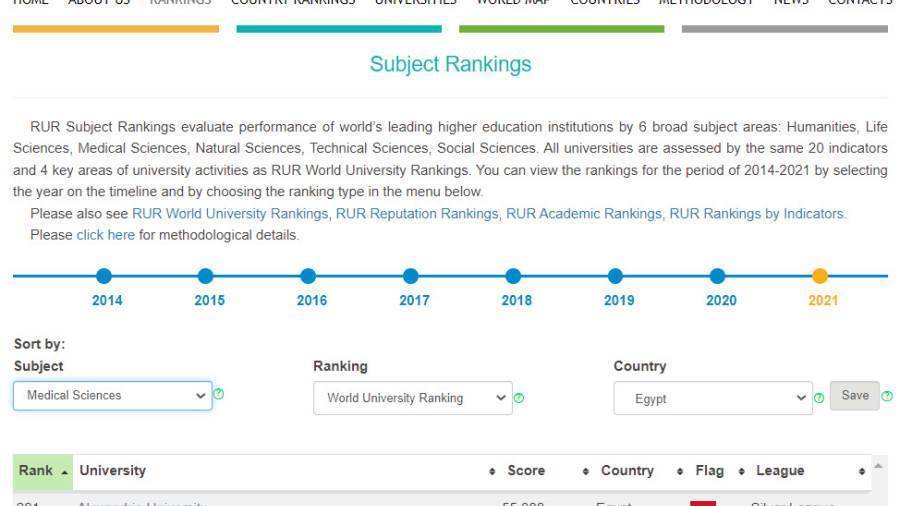900x506 pixels.
Task: Open RUR Academic Rankings link
Action: 584,213
